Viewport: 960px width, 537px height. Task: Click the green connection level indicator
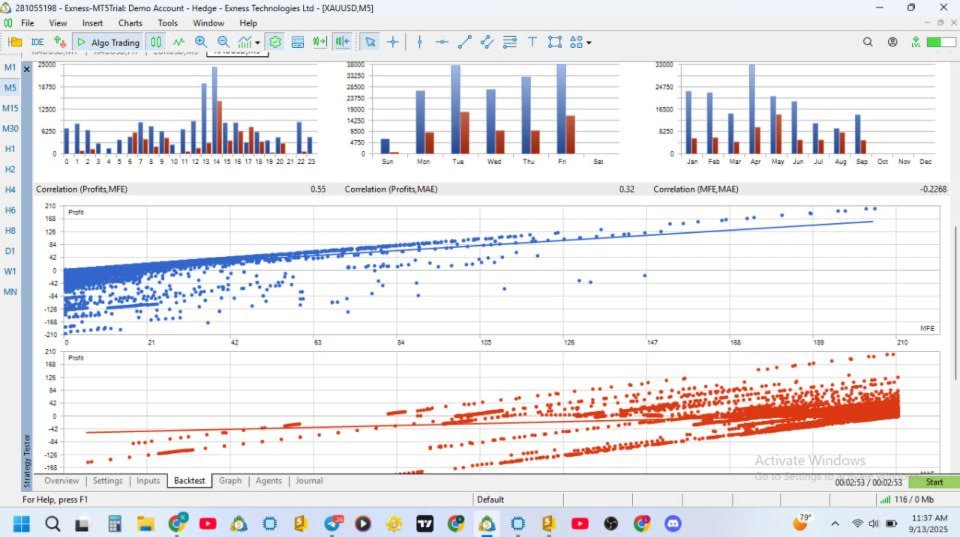click(x=940, y=42)
